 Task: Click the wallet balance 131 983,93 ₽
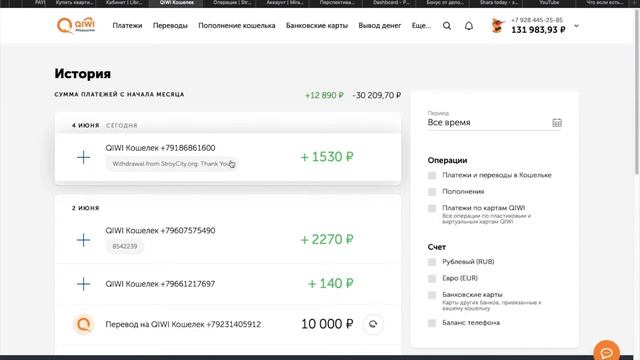pos(538,30)
